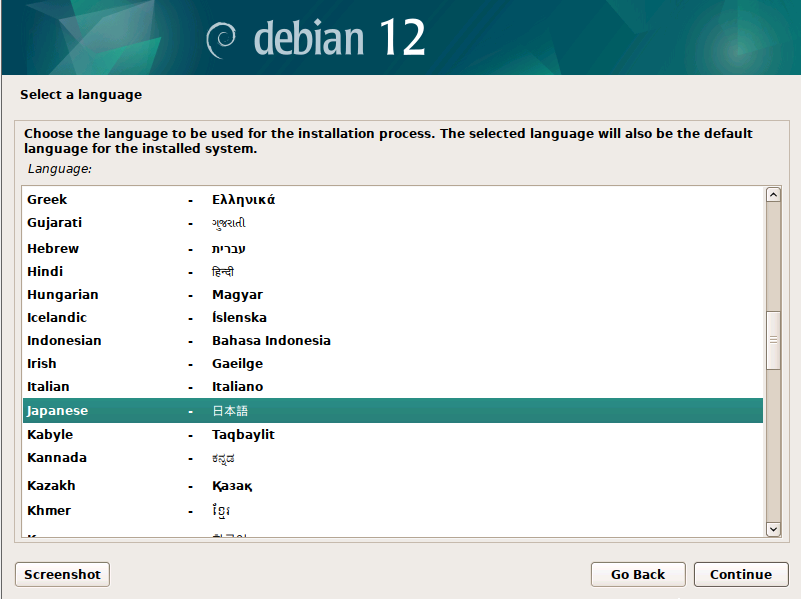Click the Go Back button
The height and width of the screenshot is (599, 801).
pos(638,574)
